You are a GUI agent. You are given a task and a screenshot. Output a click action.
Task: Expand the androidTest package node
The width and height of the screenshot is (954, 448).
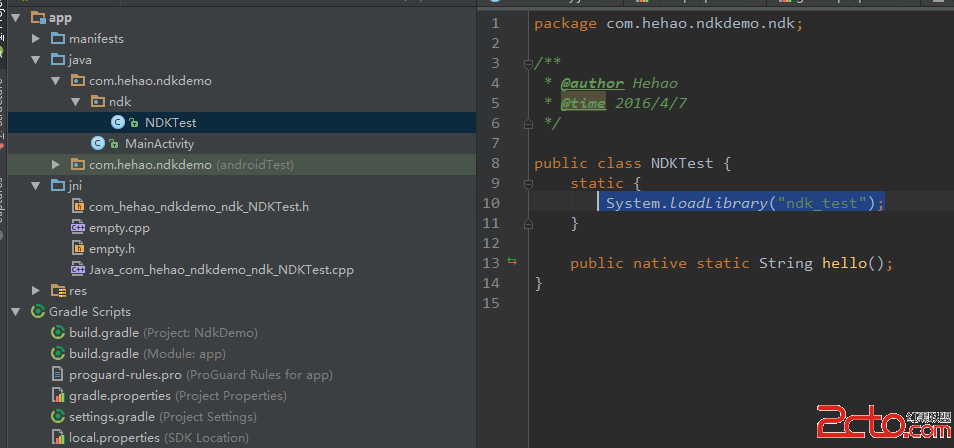pos(56,164)
